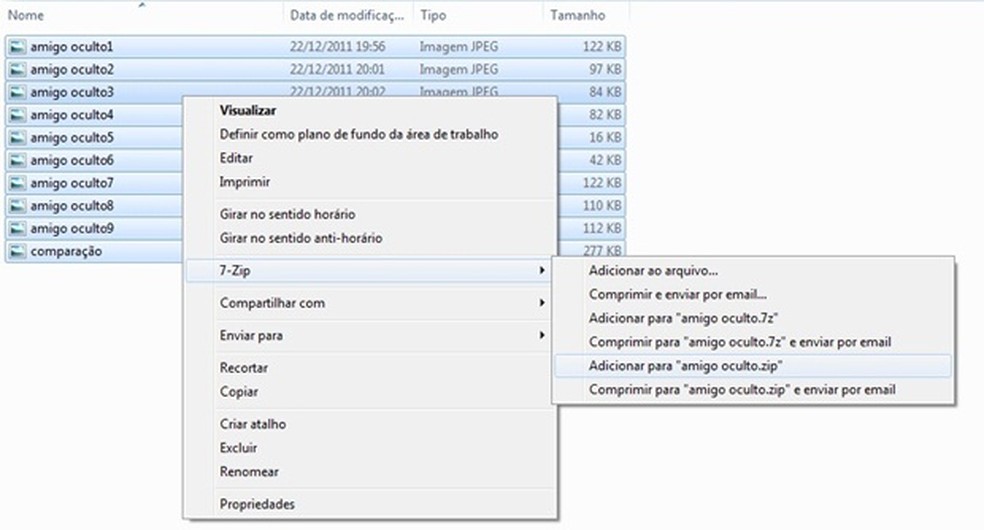Click the JPEG icon of comparação
The height and width of the screenshot is (530, 984).
tap(18, 252)
